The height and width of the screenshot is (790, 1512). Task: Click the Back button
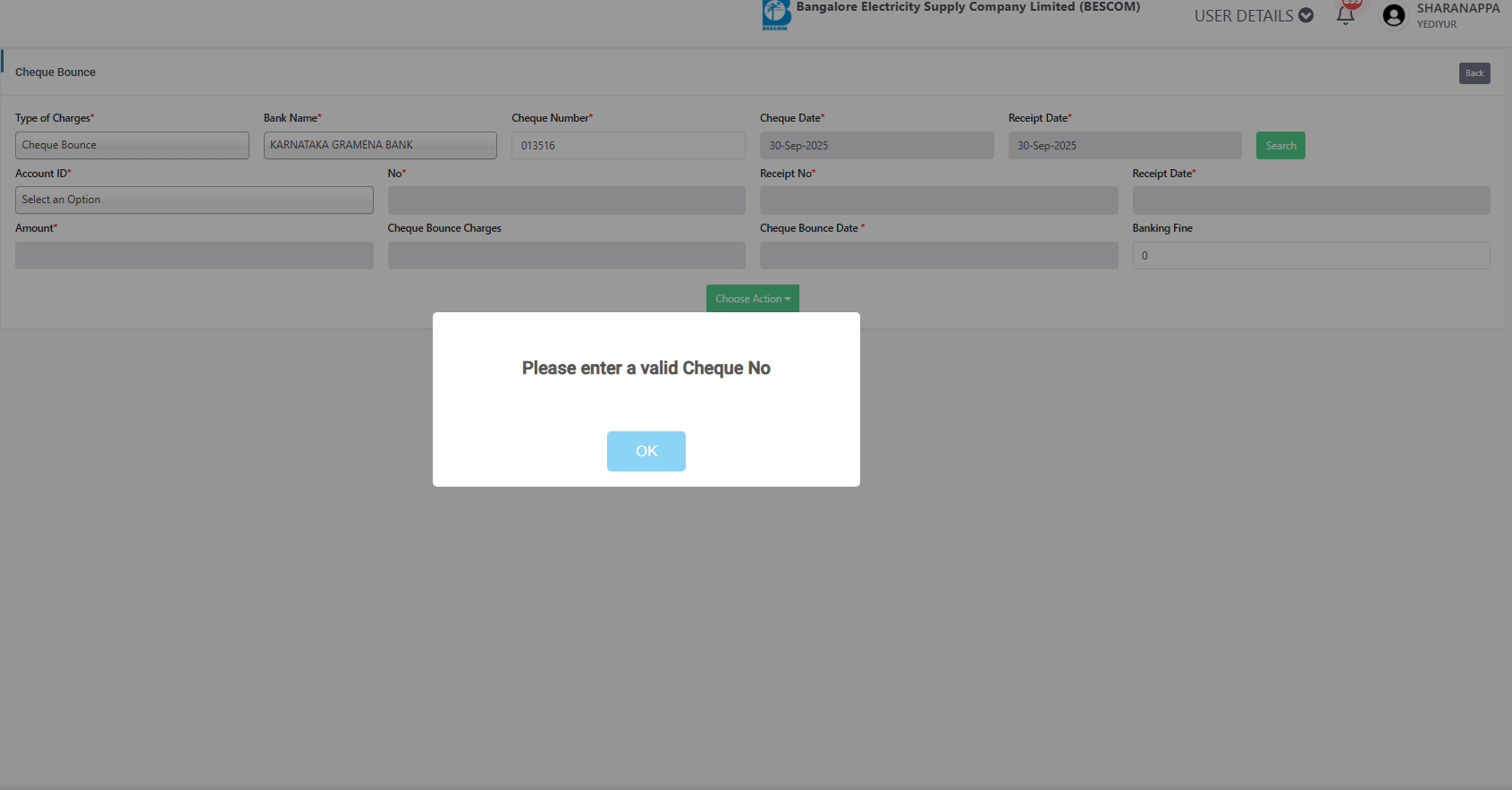[x=1474, y=73]
